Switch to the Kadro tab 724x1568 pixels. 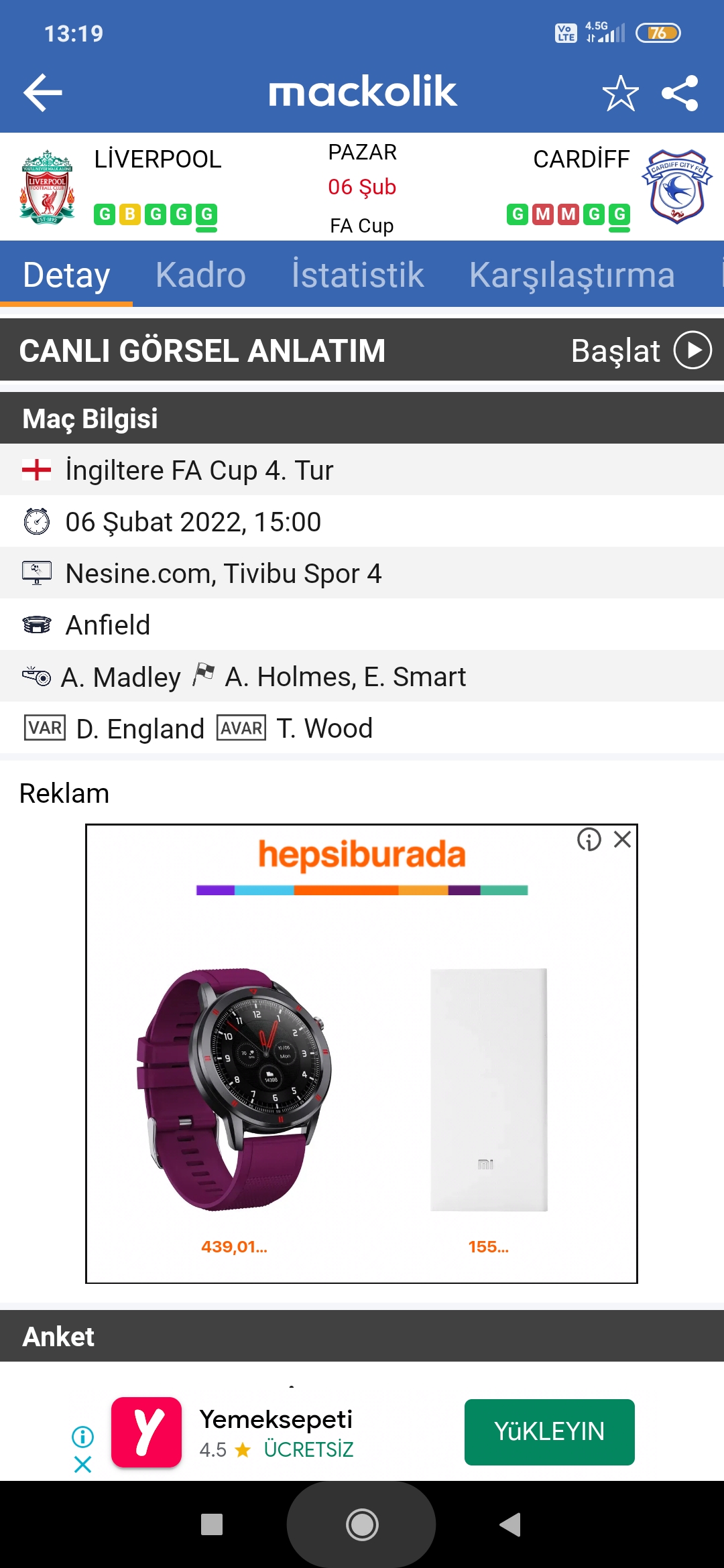click(x=200, y=275)
